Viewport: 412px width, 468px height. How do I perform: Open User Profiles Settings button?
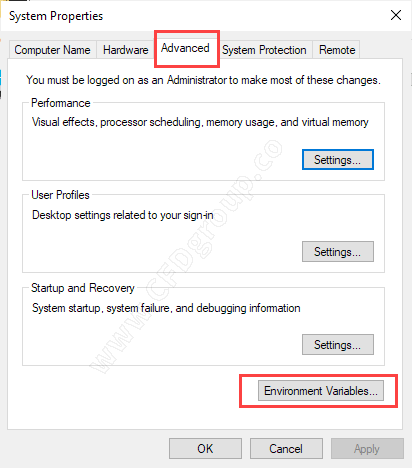point(338,252)
